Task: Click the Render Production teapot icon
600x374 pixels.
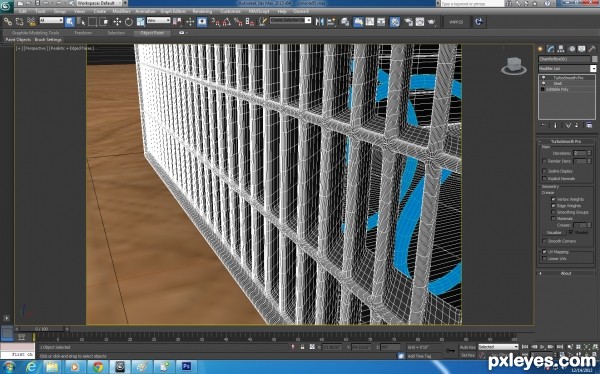Action: tap(432, 22)
